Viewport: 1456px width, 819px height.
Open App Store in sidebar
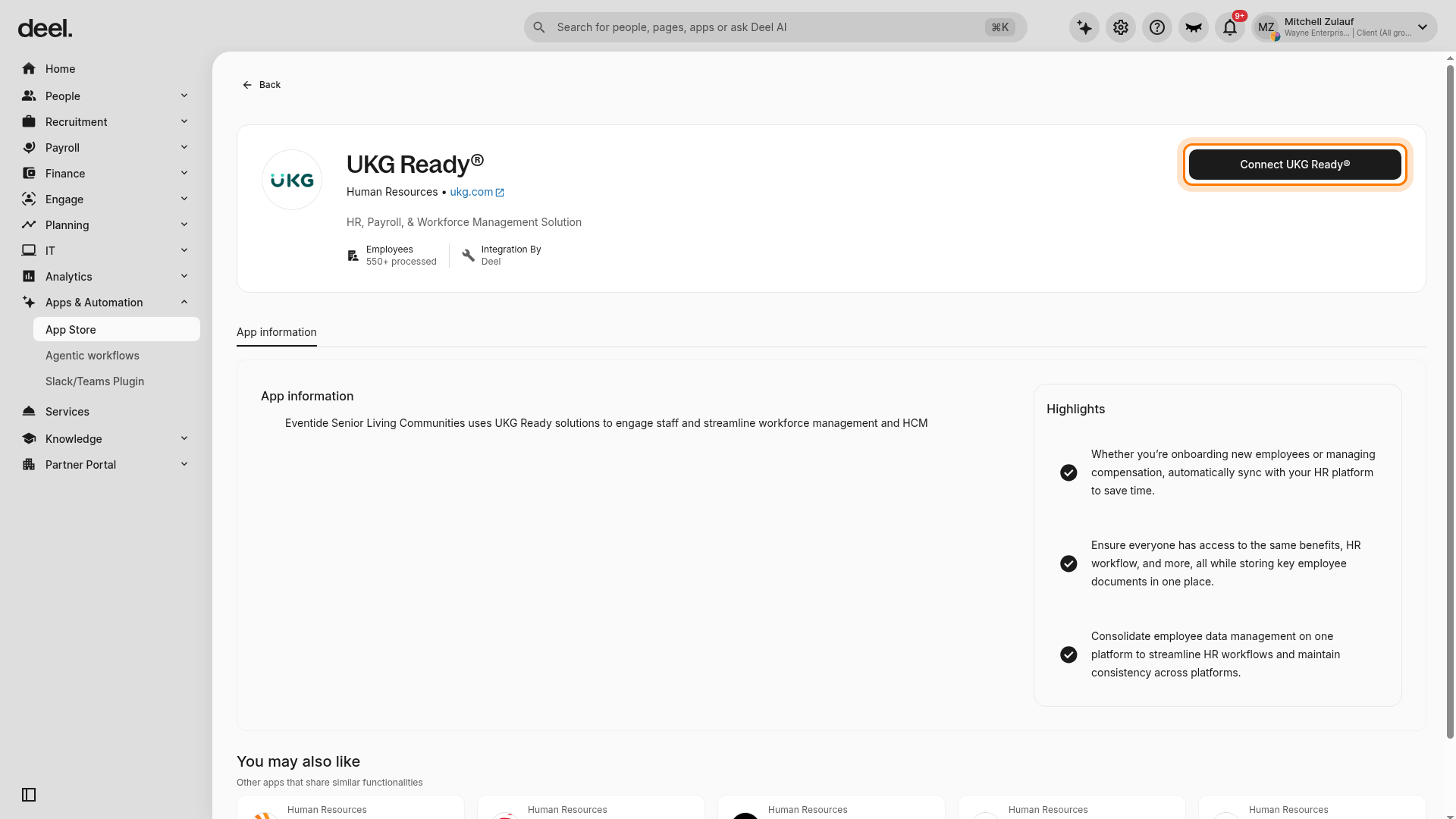point(117,330)
